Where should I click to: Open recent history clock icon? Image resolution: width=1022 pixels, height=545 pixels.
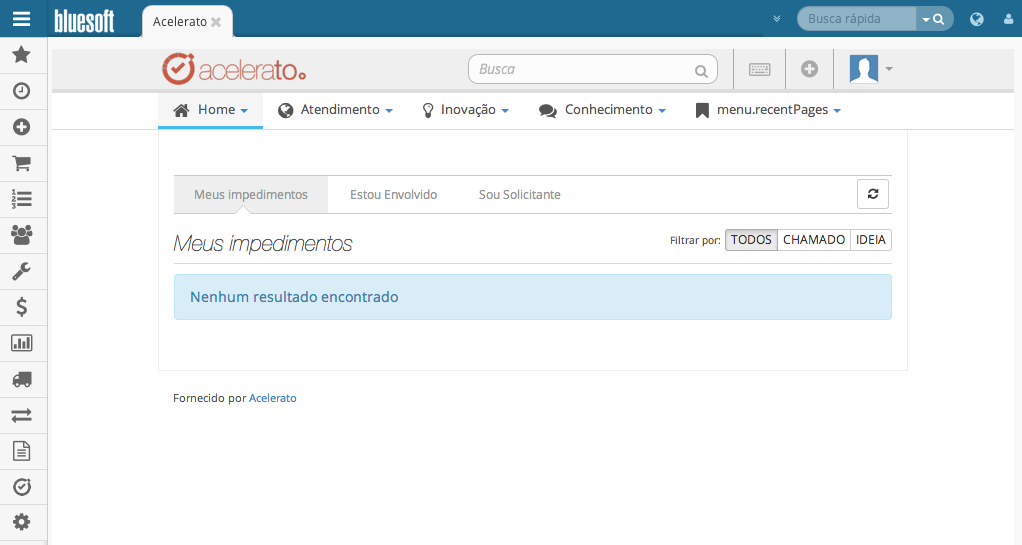click(22, 91)
